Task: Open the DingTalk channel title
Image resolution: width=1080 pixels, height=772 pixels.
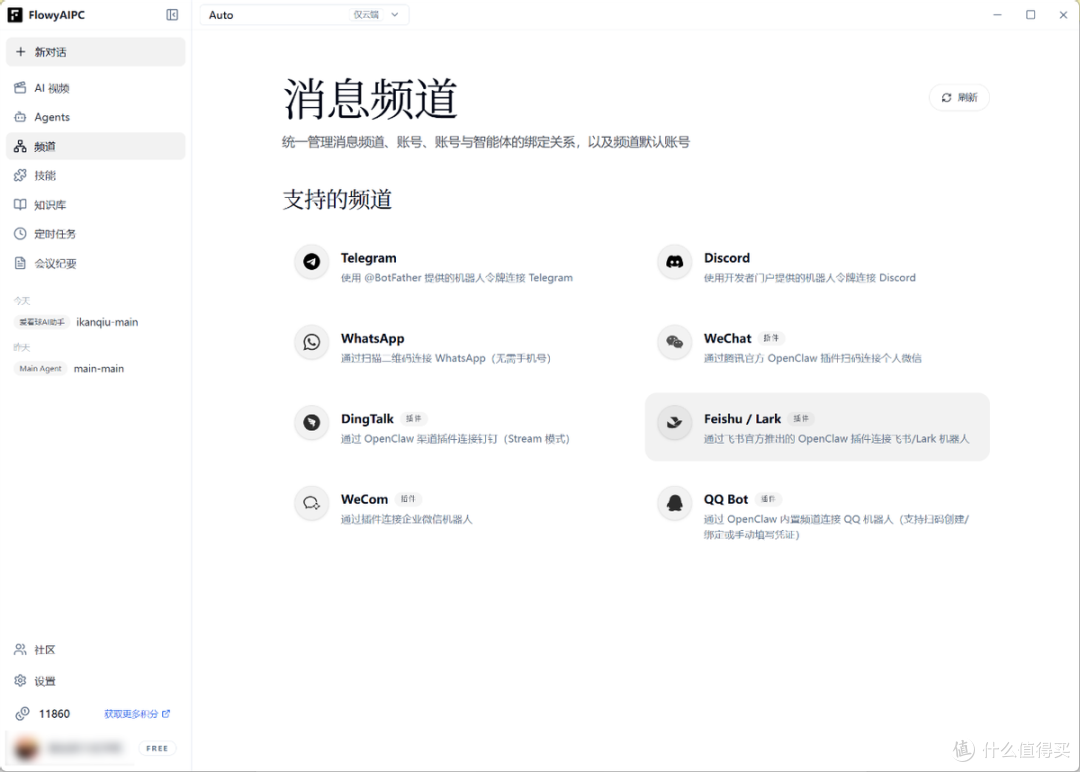Action: [367, 419]
